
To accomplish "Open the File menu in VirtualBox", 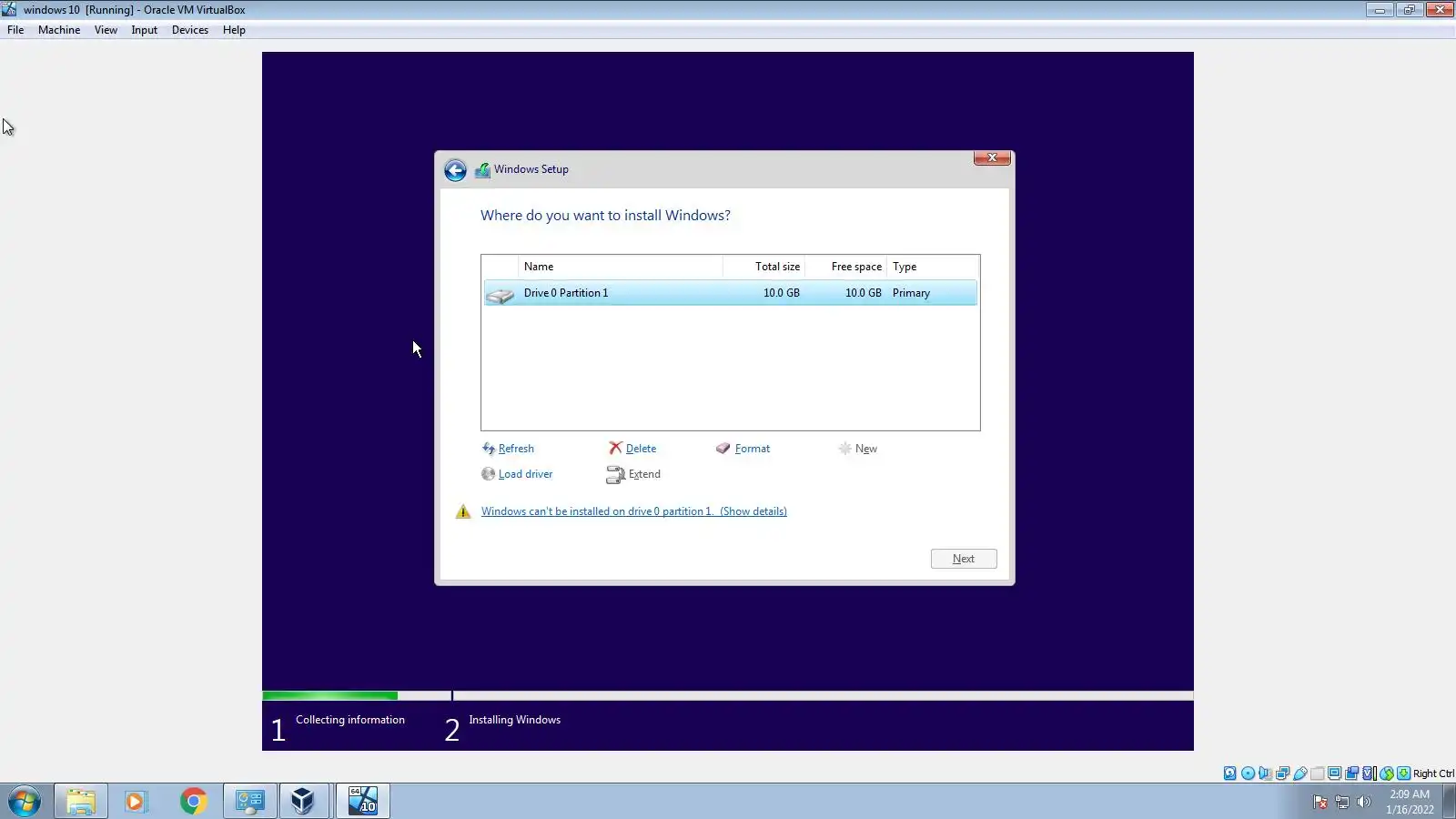I will (x=15, y=30).
